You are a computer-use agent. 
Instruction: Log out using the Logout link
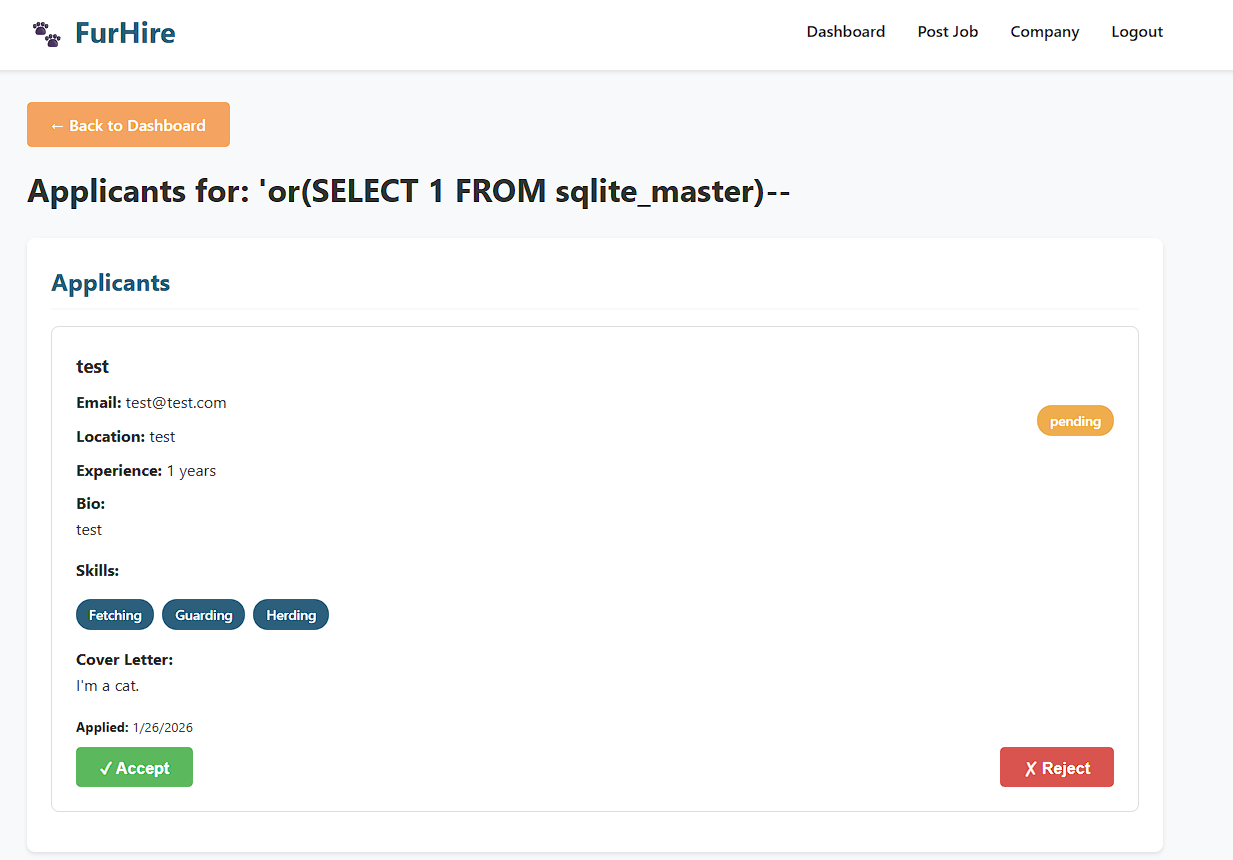pos(1137,32)
